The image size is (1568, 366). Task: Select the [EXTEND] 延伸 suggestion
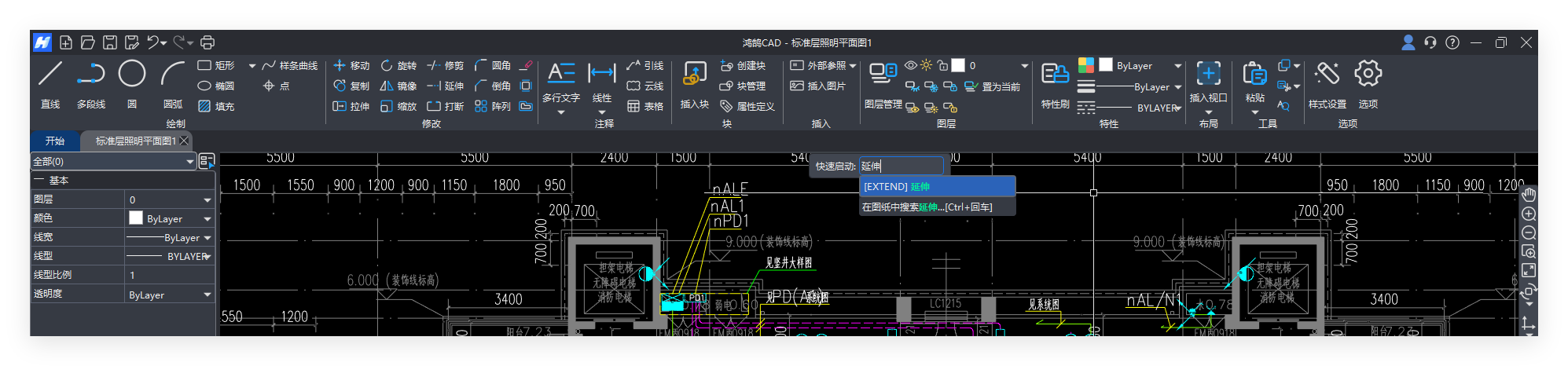click(x=937, y=187)
